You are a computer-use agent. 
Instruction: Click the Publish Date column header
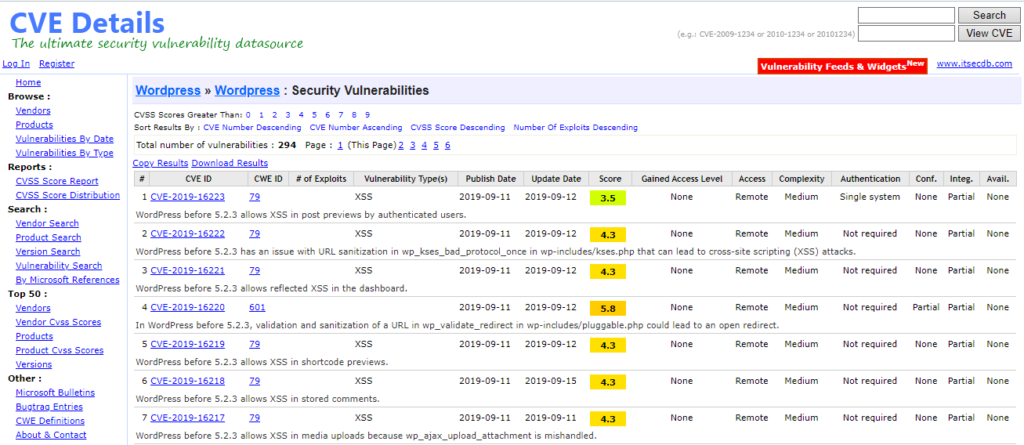(x=490, y=178)
